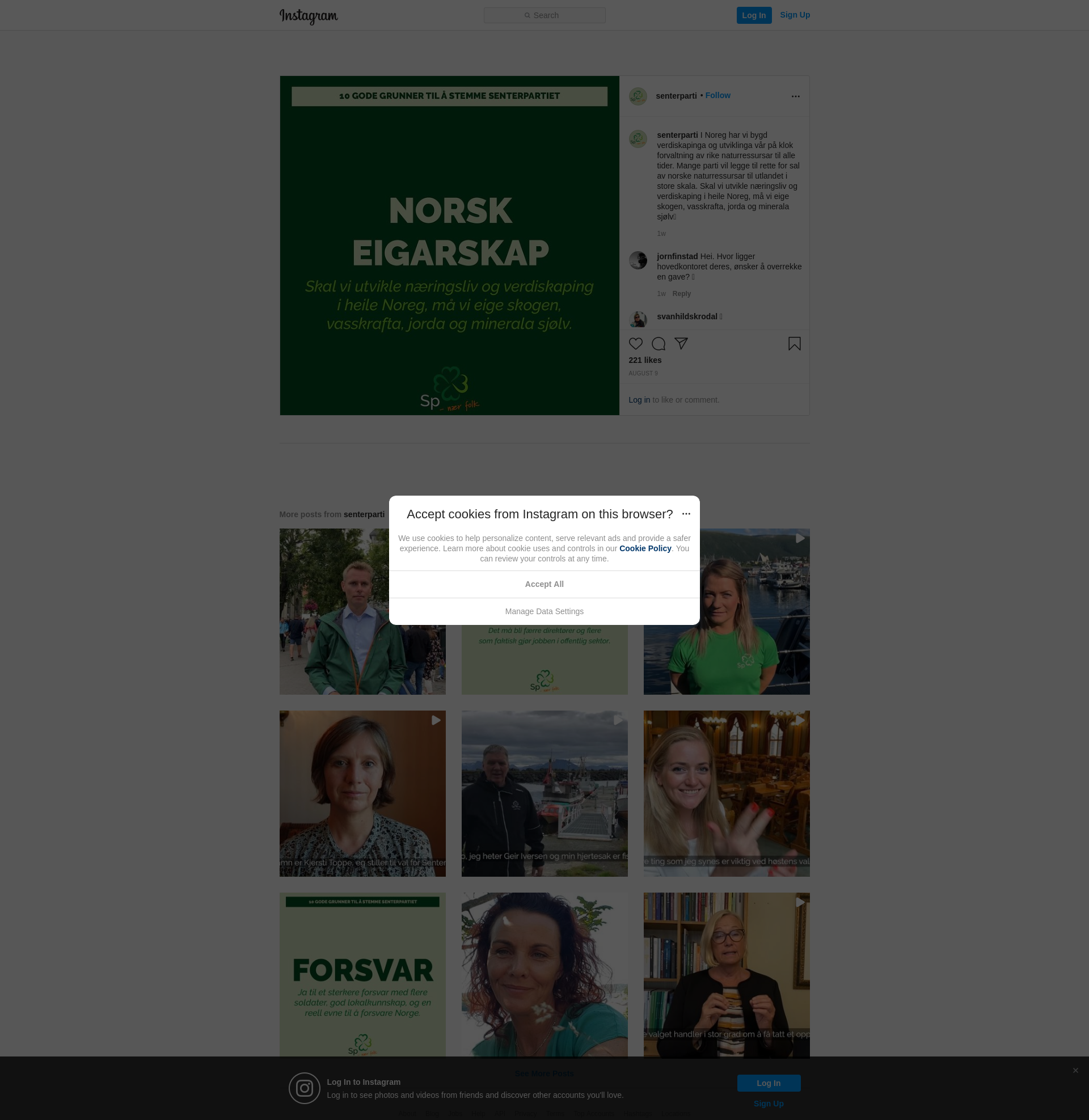
Task: Click the Norsk Eigarskap post image
Action: pos(450,246)
